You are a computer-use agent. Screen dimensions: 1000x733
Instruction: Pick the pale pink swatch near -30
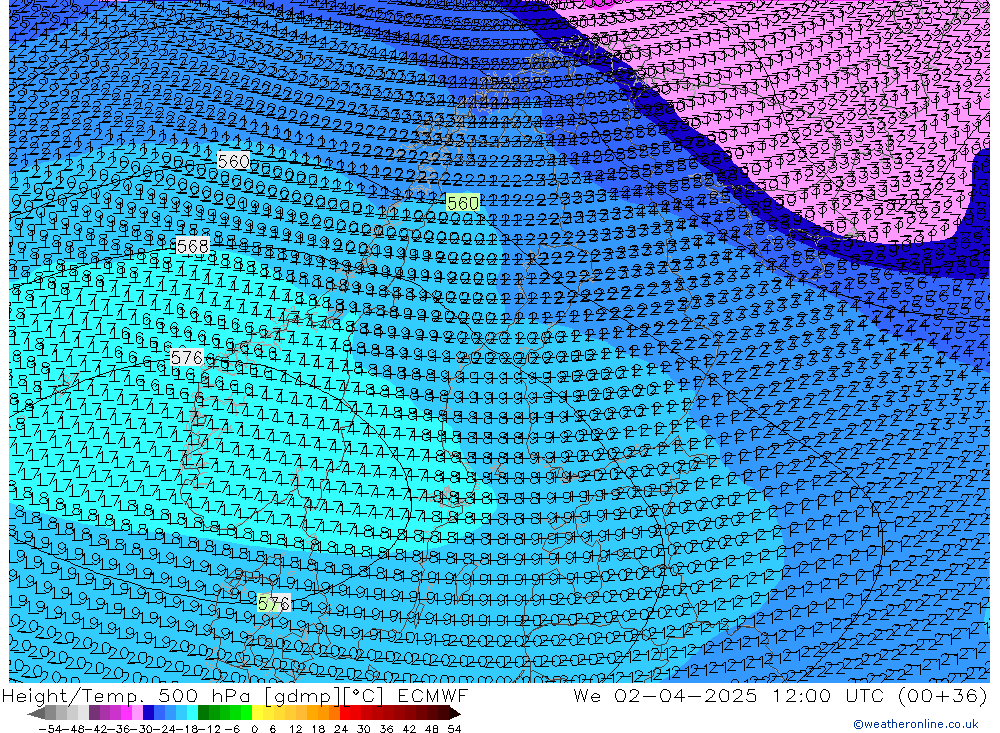[137, 713]
